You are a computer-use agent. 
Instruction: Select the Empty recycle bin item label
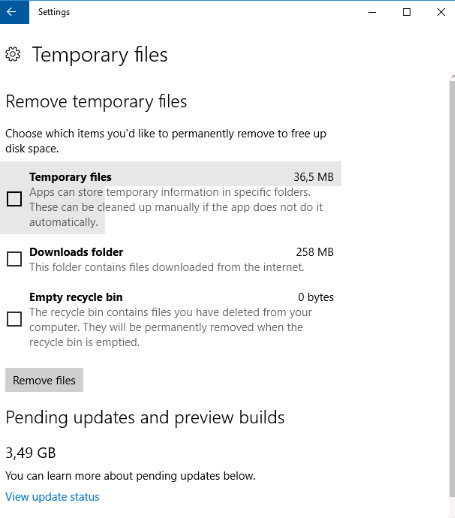76,297
